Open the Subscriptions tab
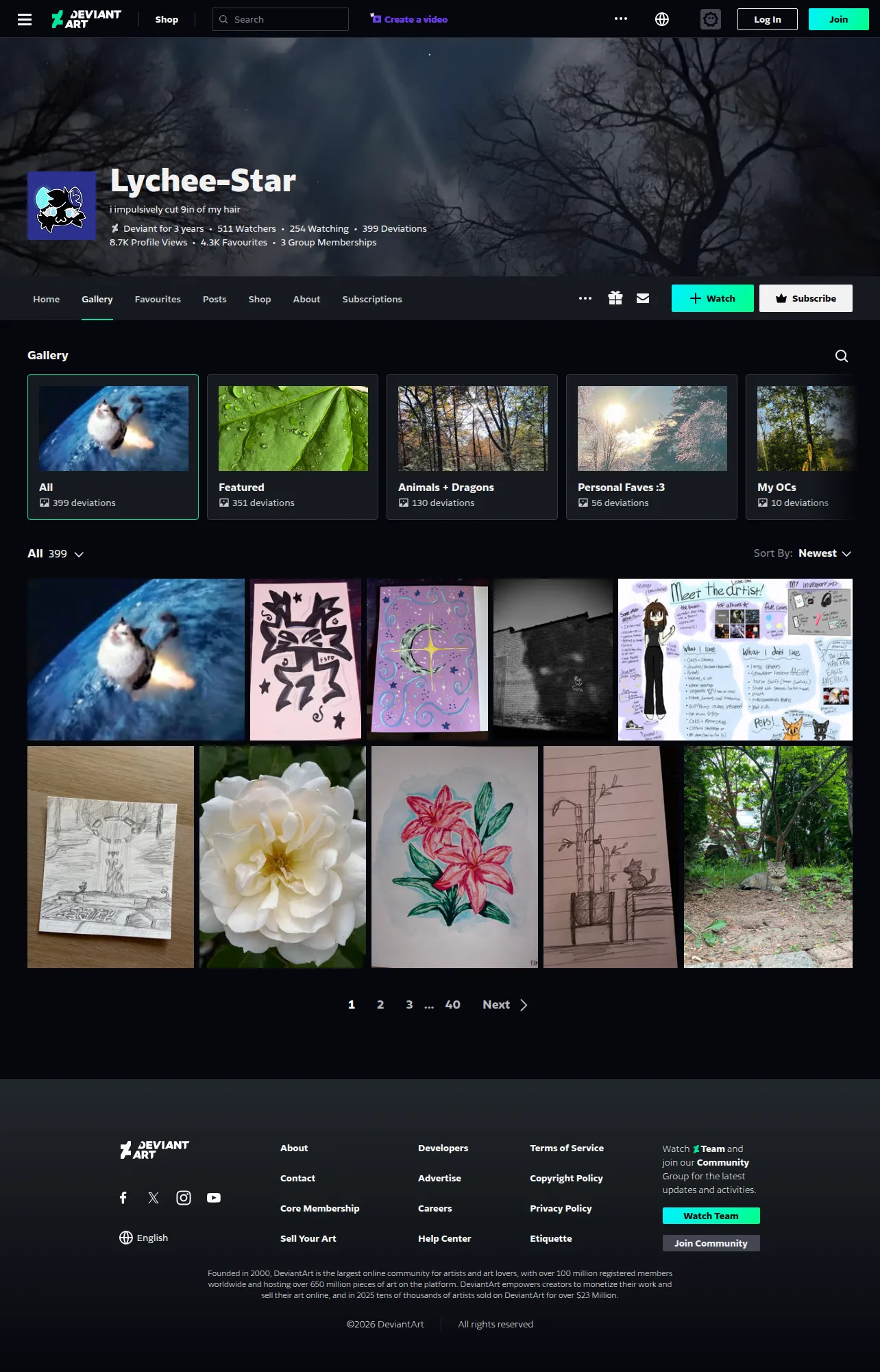 [x=372, y=299]
